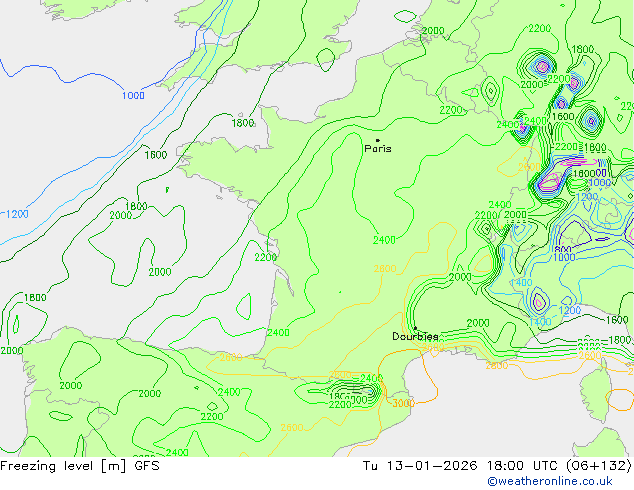Click the (06+132) forecast offset text
Screen dimensions: 634x490
[598, 466]
